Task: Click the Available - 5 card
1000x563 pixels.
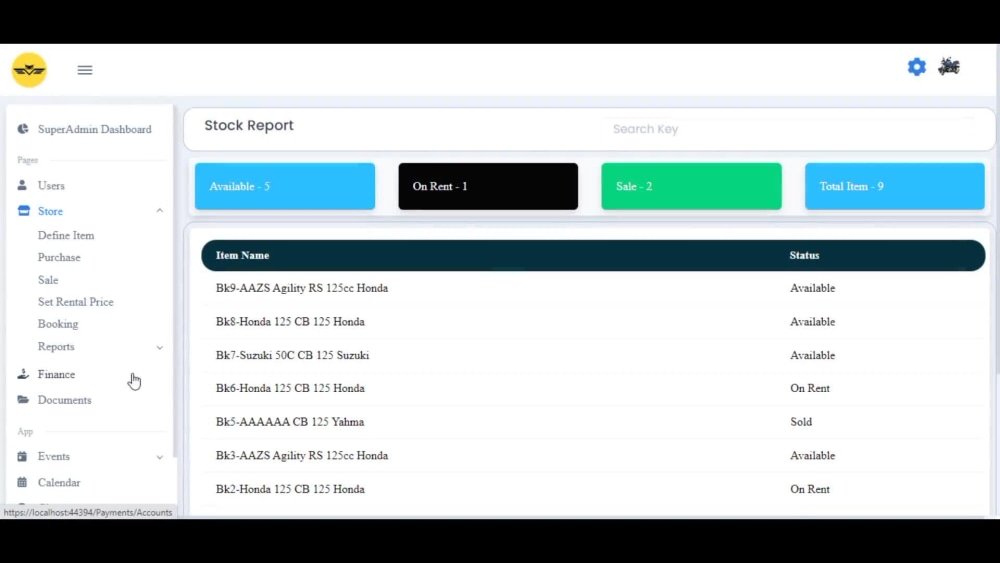Action: pos(284,186)
